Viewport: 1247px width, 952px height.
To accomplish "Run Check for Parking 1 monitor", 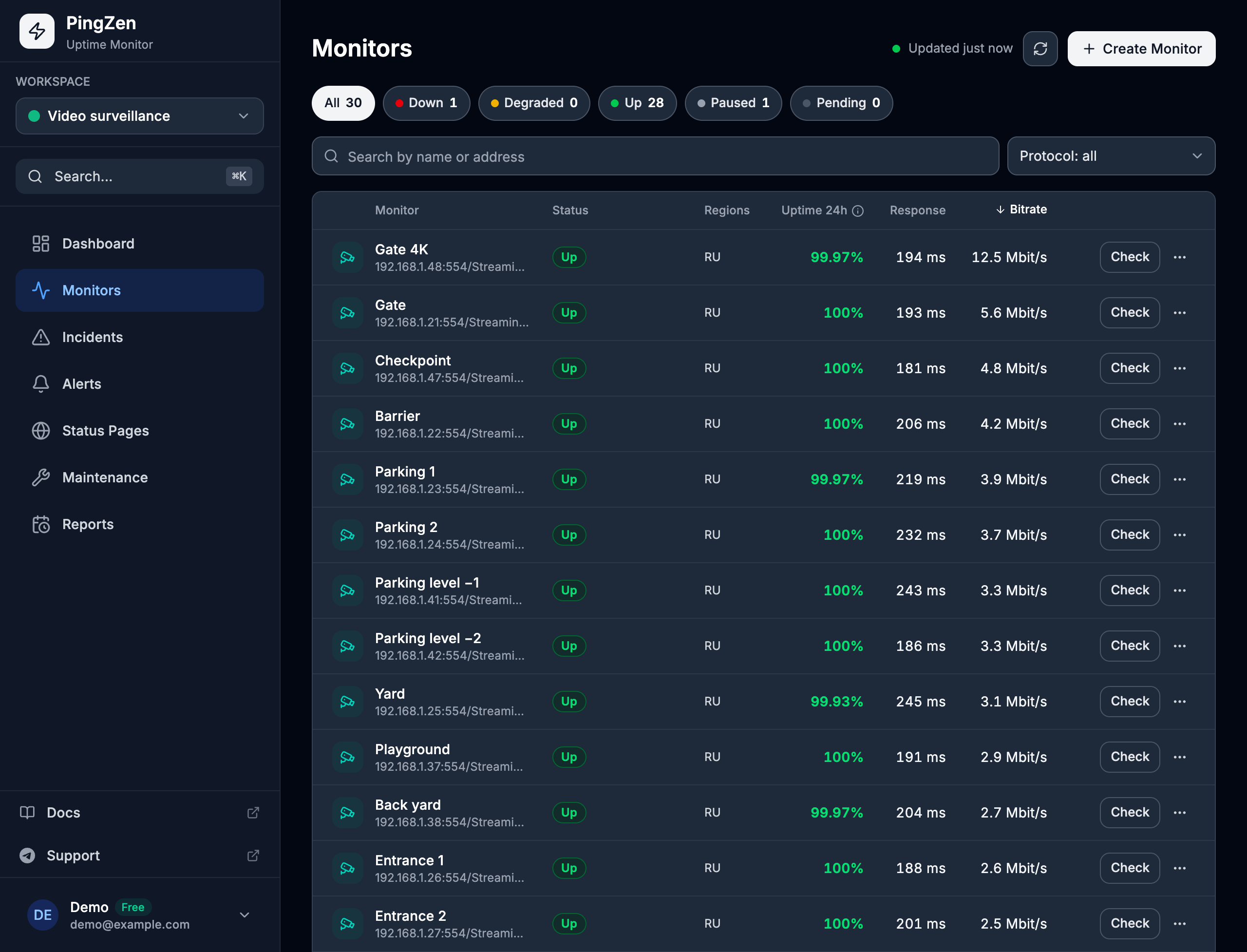I will 1130,479.
